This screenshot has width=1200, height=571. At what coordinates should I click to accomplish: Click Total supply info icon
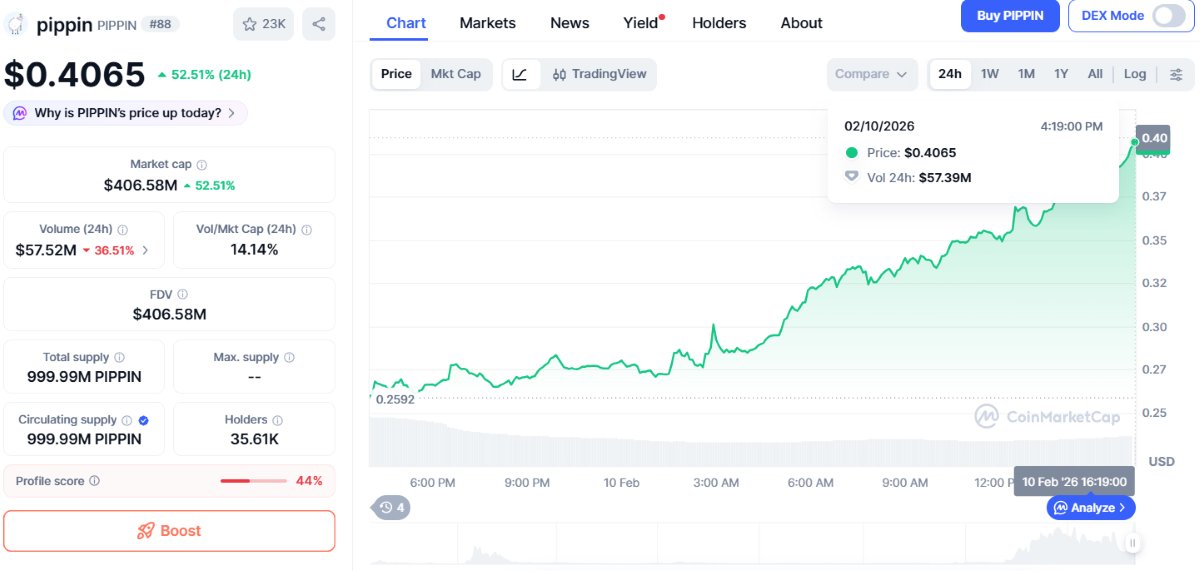pos(119,357)
